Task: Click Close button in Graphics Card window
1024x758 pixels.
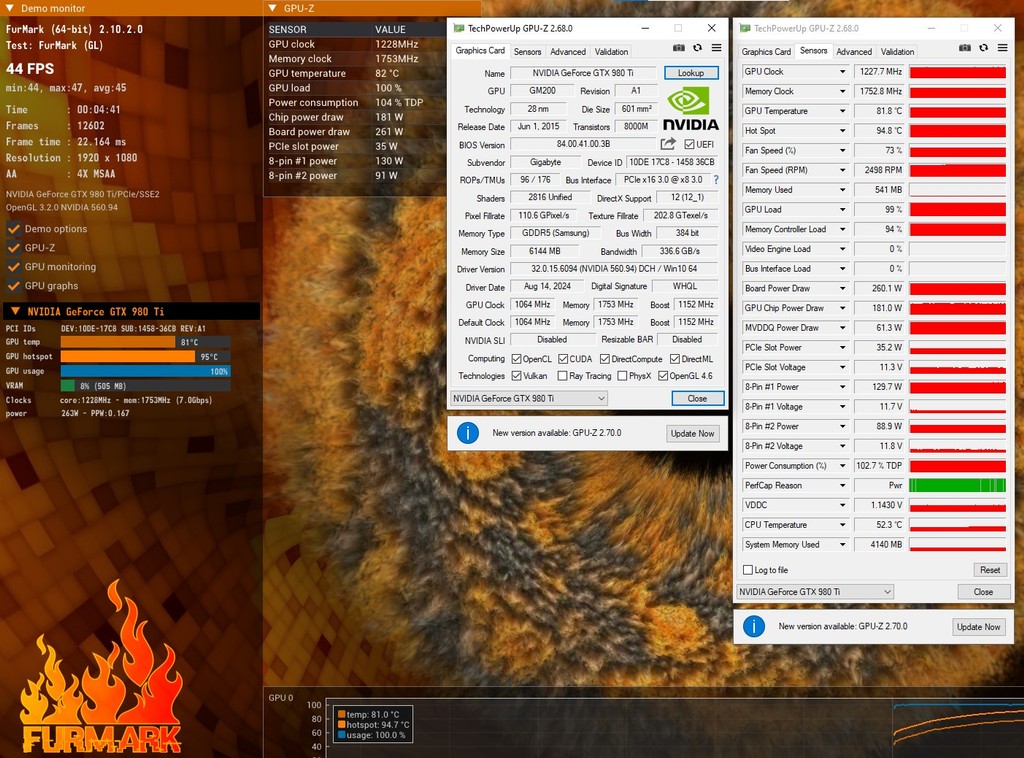Action: 697,398
